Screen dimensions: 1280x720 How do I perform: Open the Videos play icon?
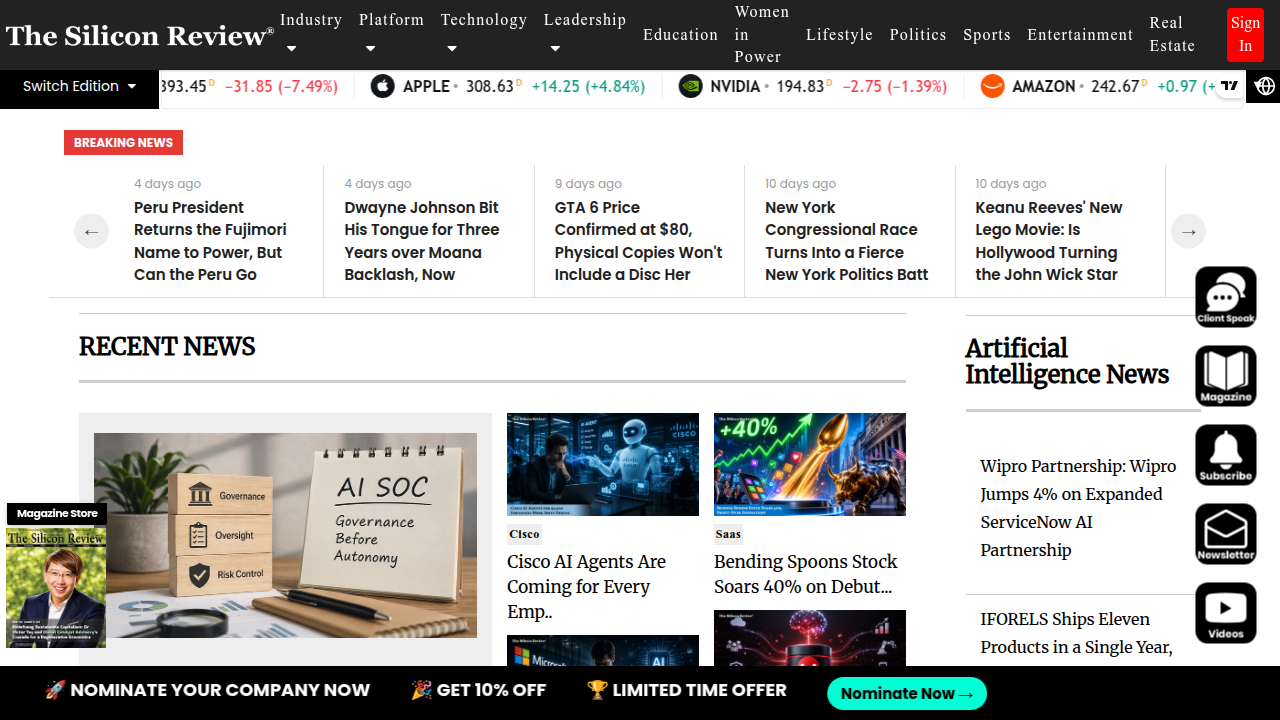click(1226, 613)
